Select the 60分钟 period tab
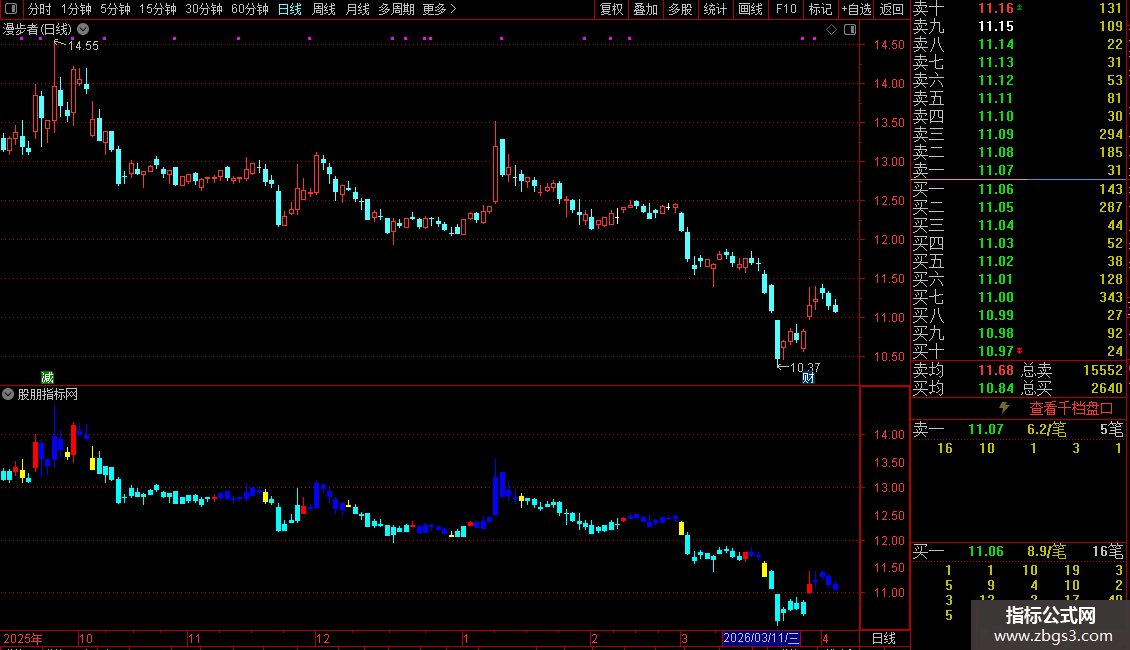This screenshot has width=1130, height=650. (x=250, y=9)
